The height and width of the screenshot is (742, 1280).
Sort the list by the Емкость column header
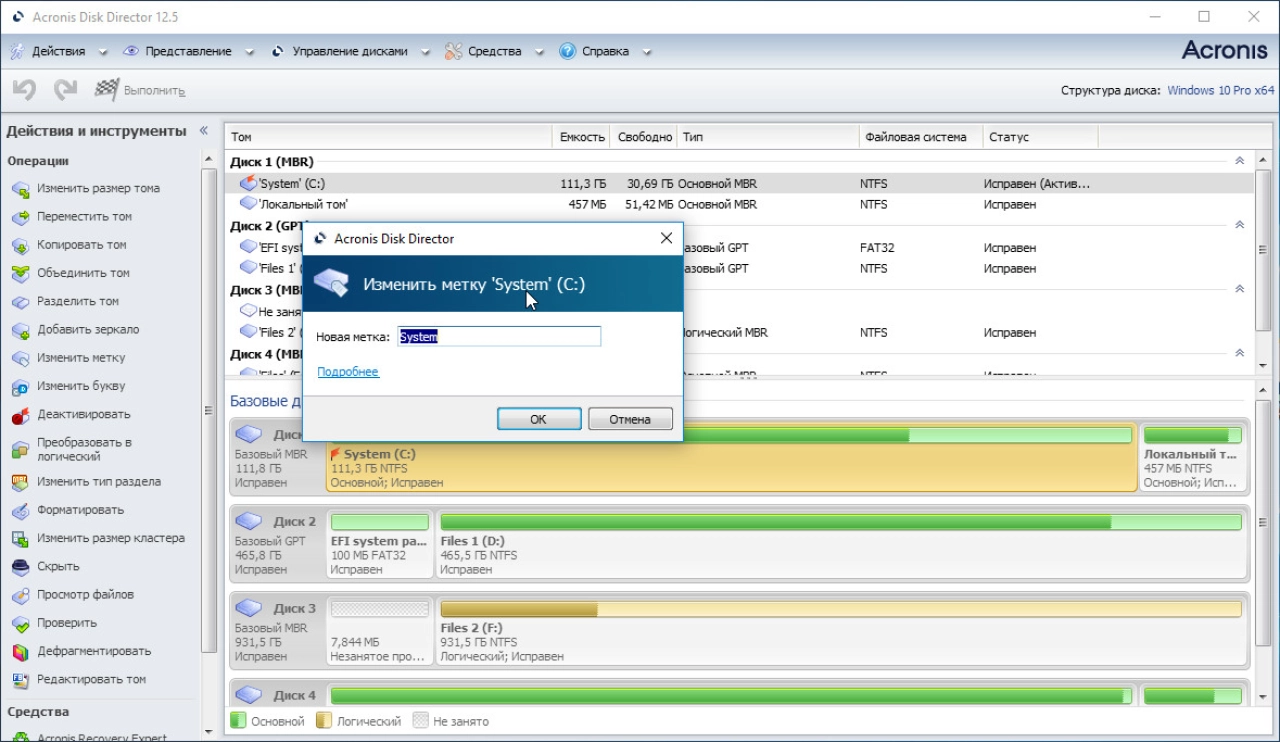582,137
